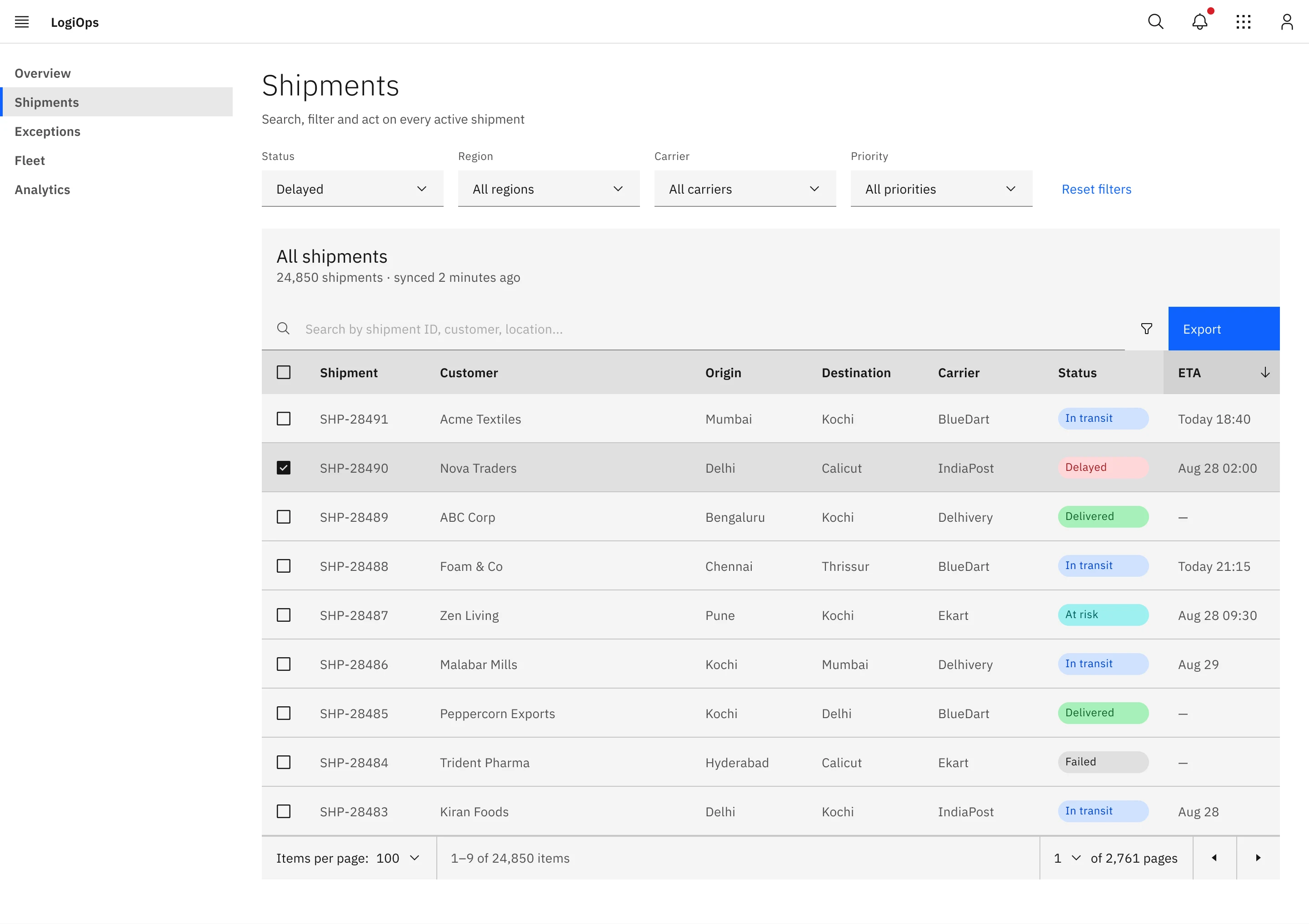
Task: Click the Delivered tag for SHP-28489
Action: coord(1103,516)
